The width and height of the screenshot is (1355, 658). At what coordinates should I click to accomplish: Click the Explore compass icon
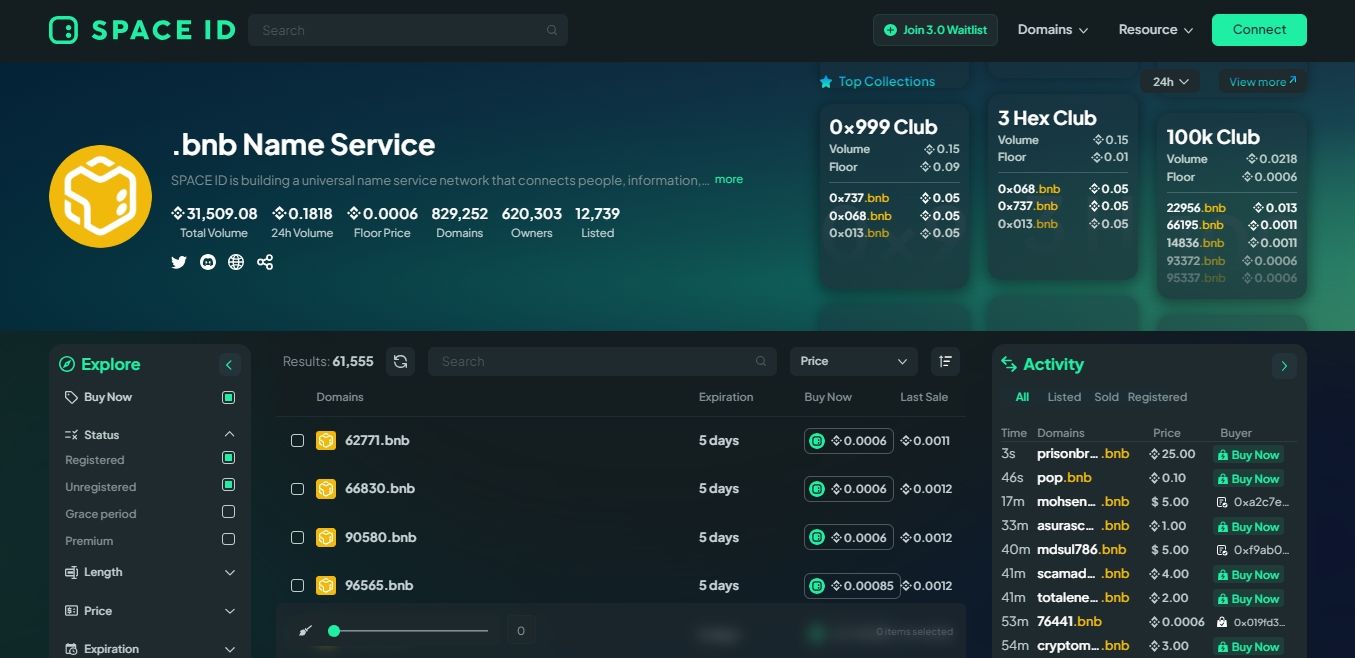(67, 365)
